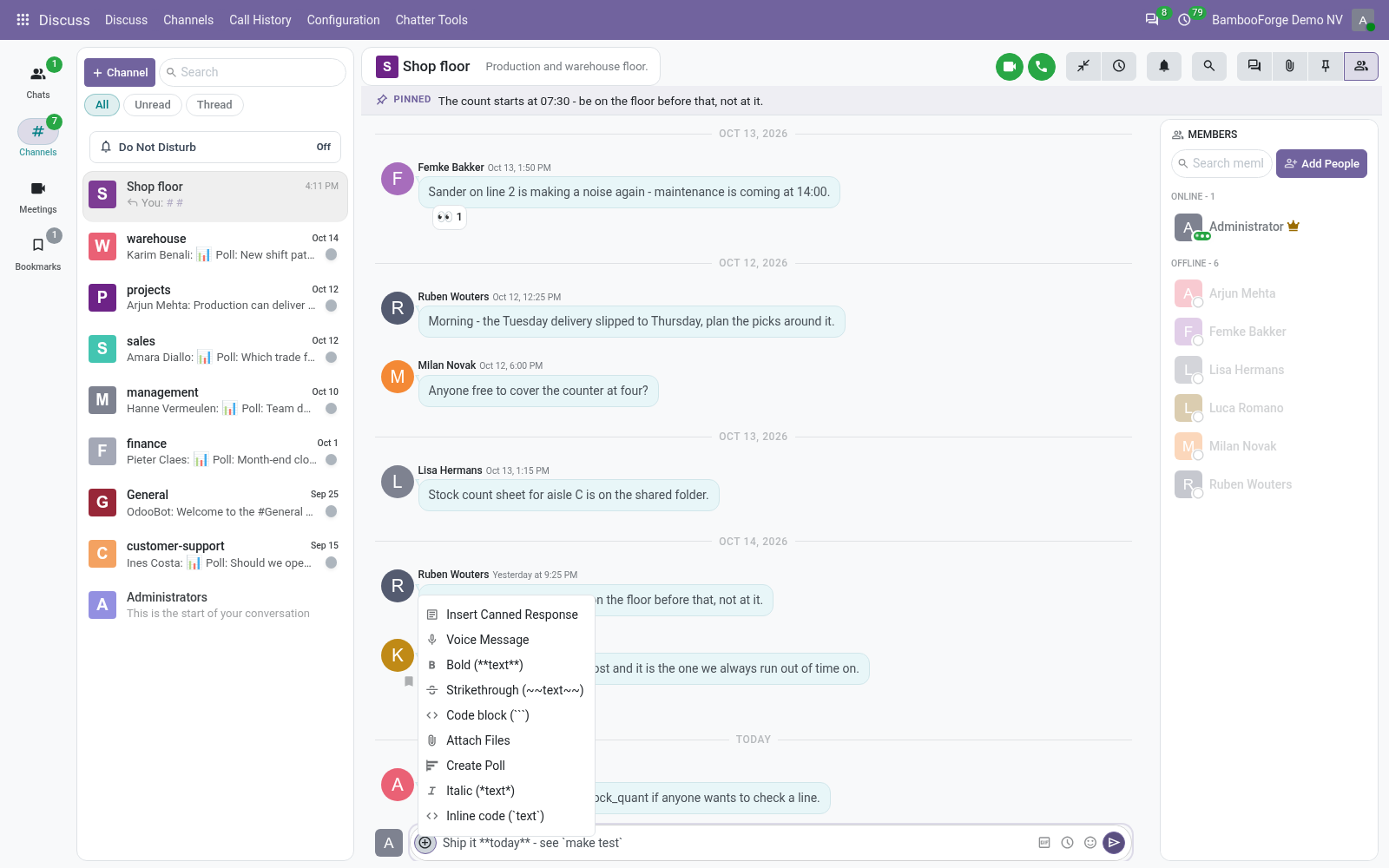The image size is (1389, 868).
Task: Open the activities clock in the top bar
Action: tap(1185, 19)
